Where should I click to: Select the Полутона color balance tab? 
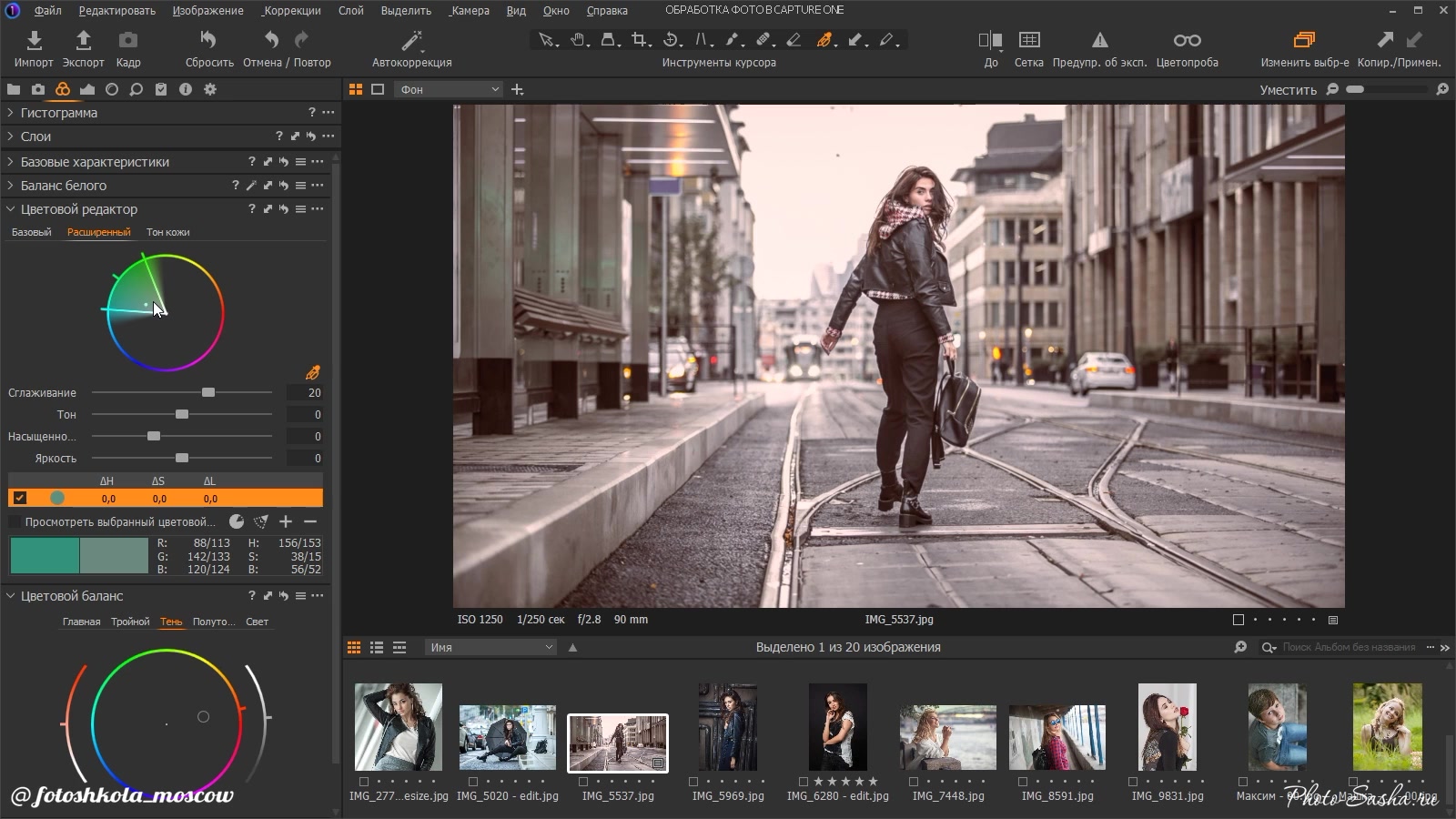coord(214,622)
